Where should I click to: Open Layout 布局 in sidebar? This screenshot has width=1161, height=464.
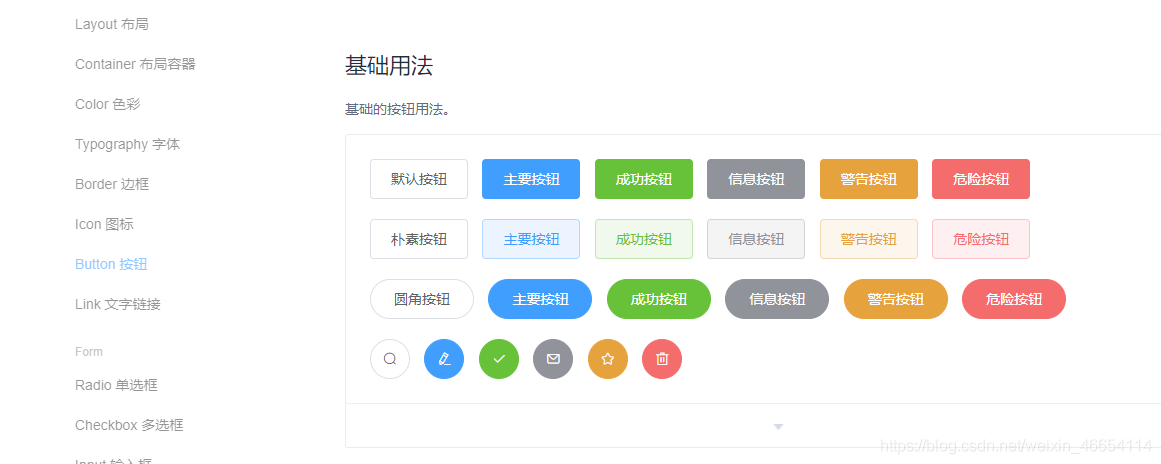(112, 24)
